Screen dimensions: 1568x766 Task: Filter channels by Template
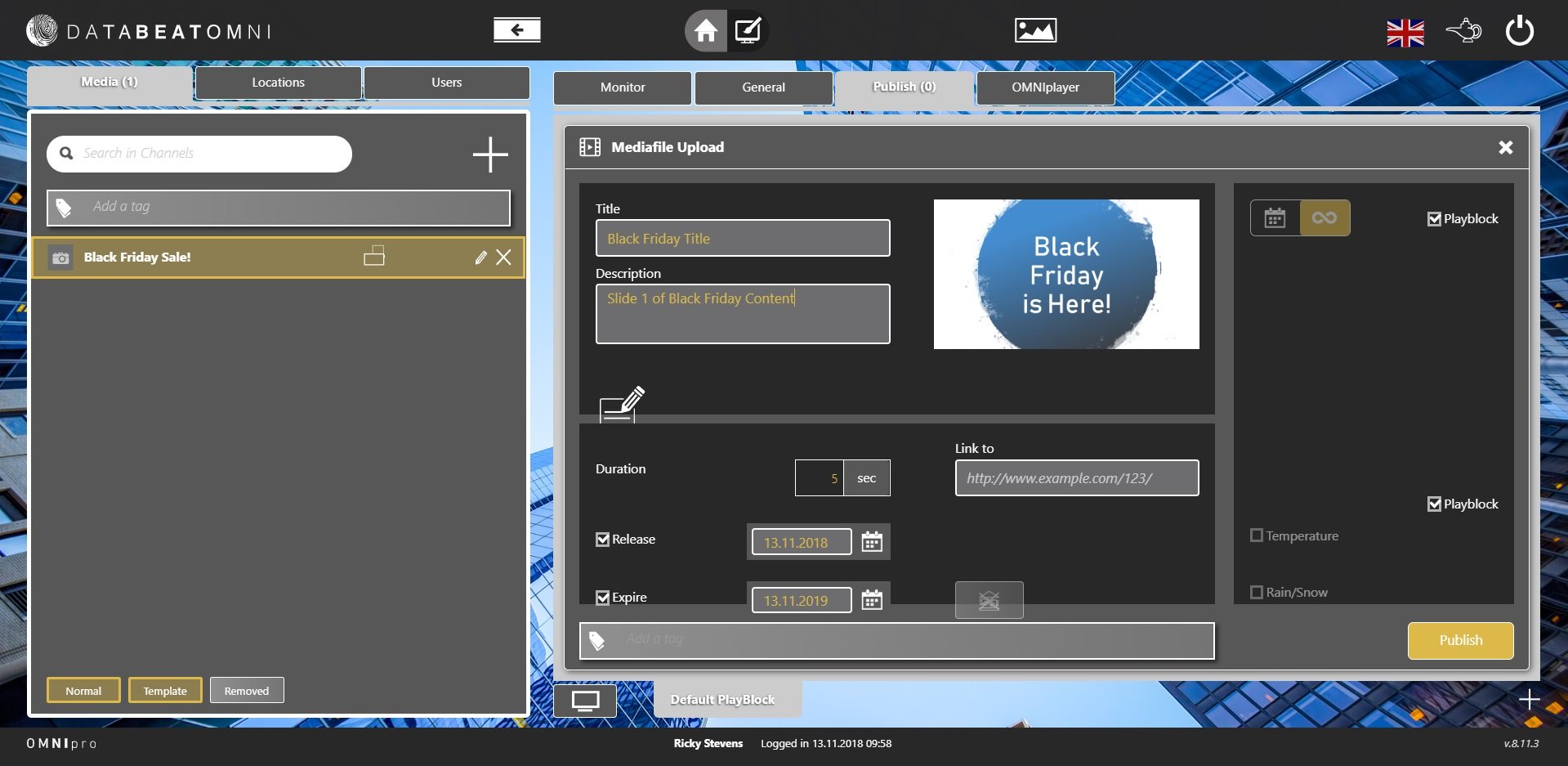pos(165,691)
